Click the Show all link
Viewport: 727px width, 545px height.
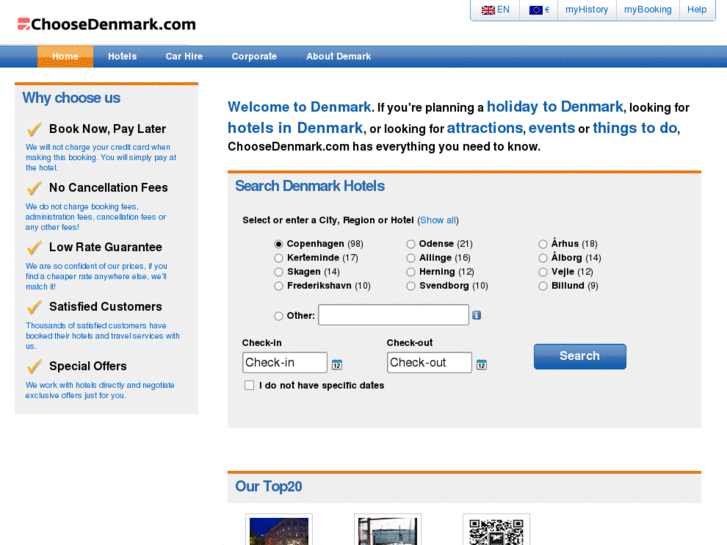point(438,220)
